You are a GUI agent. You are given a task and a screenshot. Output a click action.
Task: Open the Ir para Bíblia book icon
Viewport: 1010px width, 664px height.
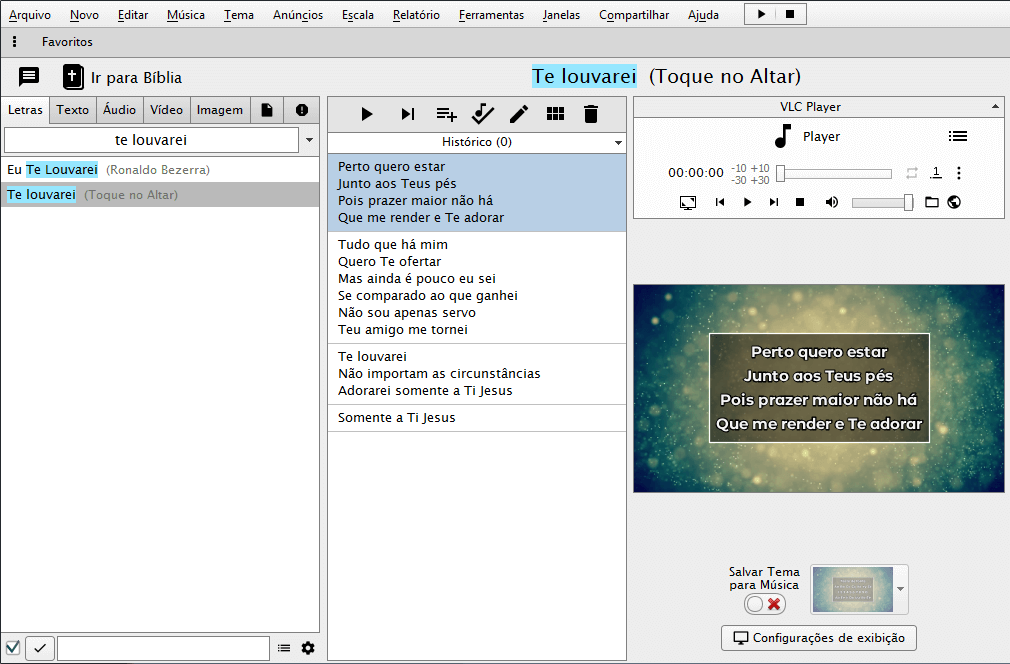pyautogui.click(x=73, y=77)
